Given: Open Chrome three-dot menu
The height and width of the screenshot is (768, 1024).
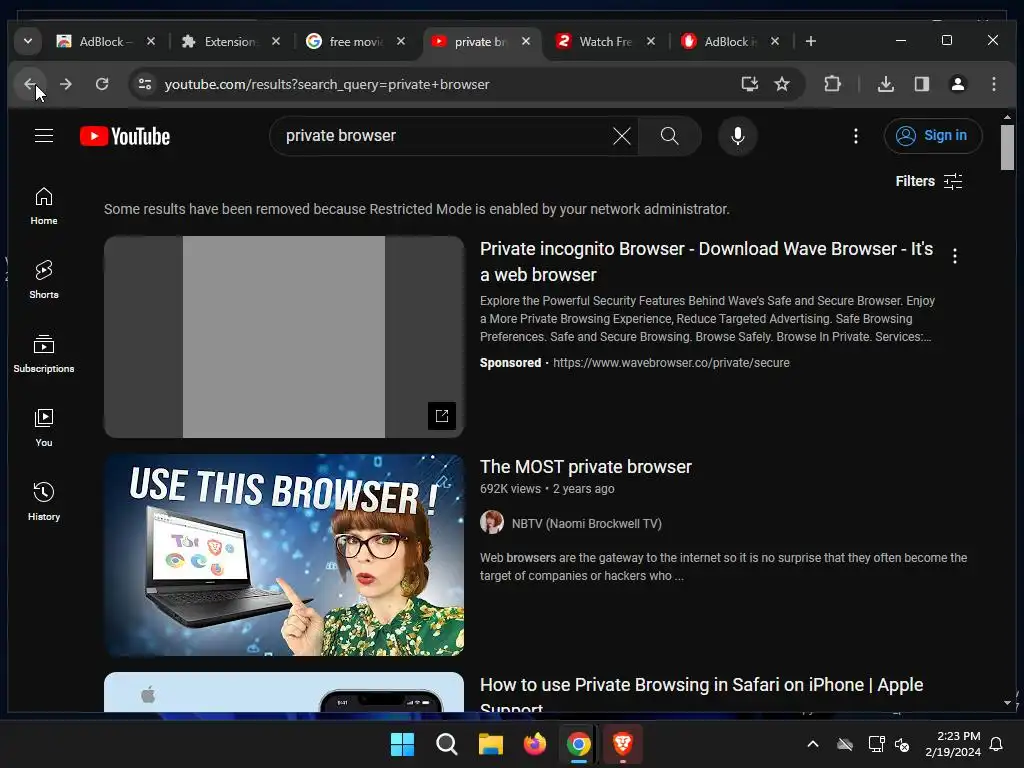Looking at the screenshot, I should pos(993,84).
